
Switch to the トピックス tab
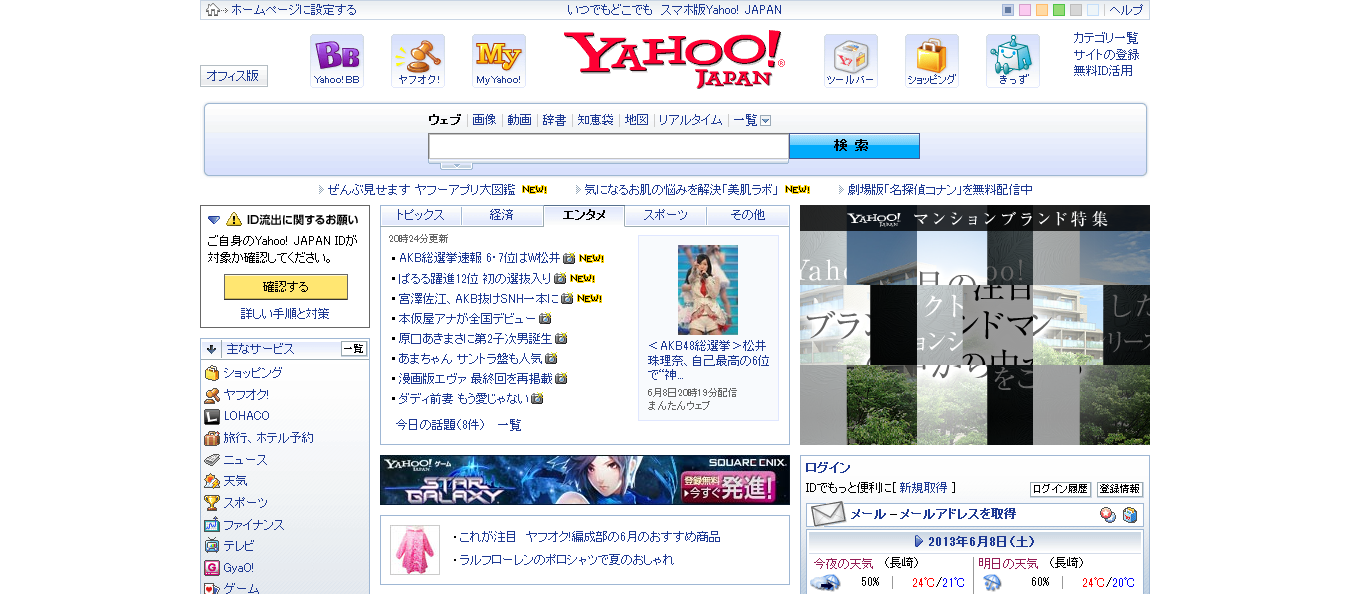[x=420, y=215]
